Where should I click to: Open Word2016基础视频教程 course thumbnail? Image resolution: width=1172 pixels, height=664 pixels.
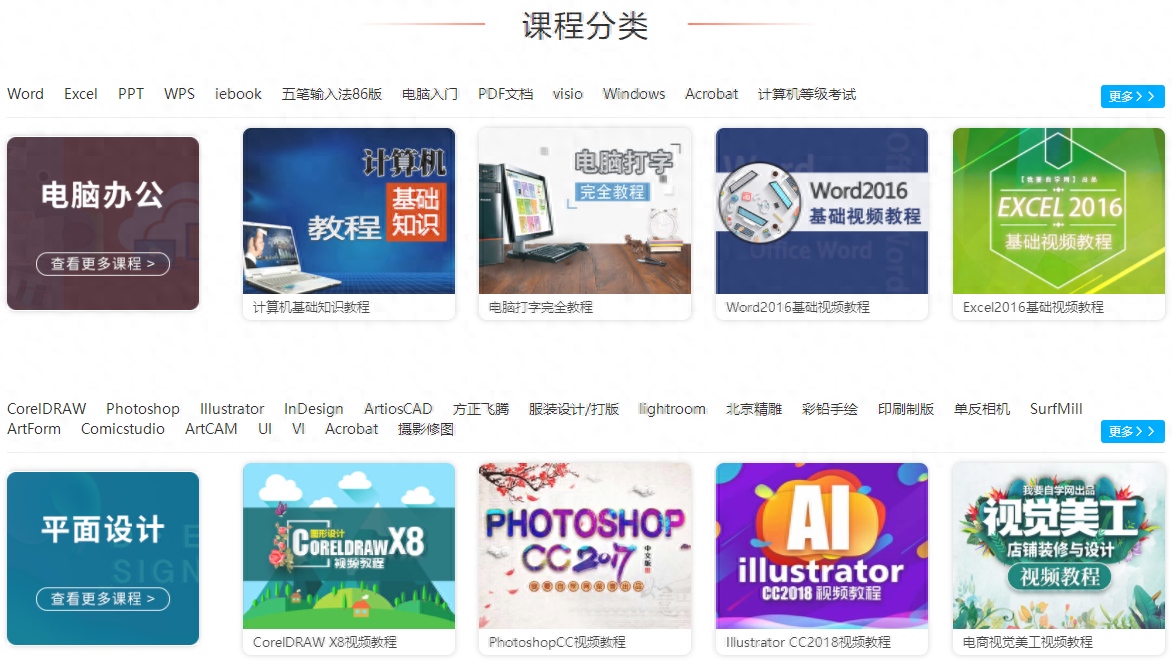click(x=822, y=211)
